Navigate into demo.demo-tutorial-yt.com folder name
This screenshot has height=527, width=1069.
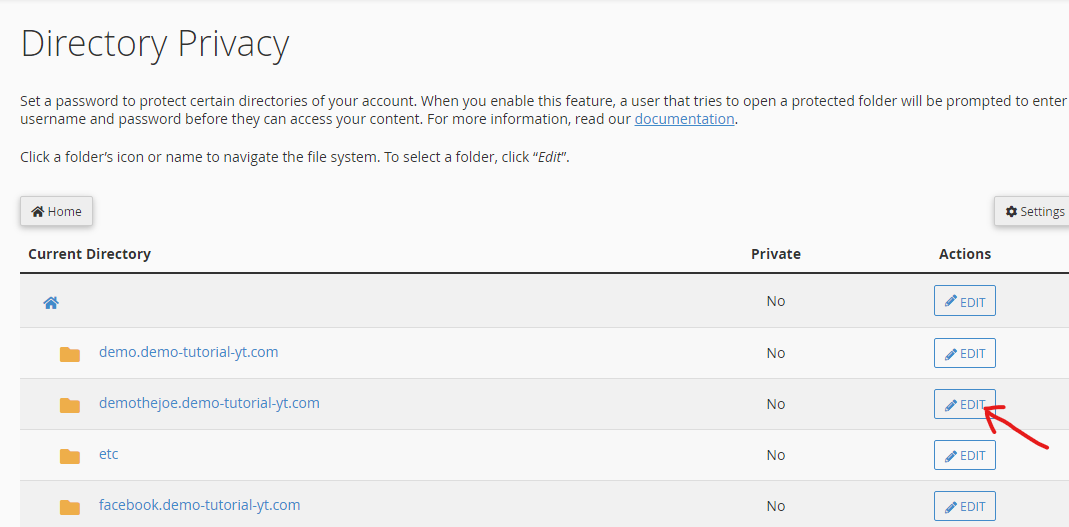pos(188,352)
